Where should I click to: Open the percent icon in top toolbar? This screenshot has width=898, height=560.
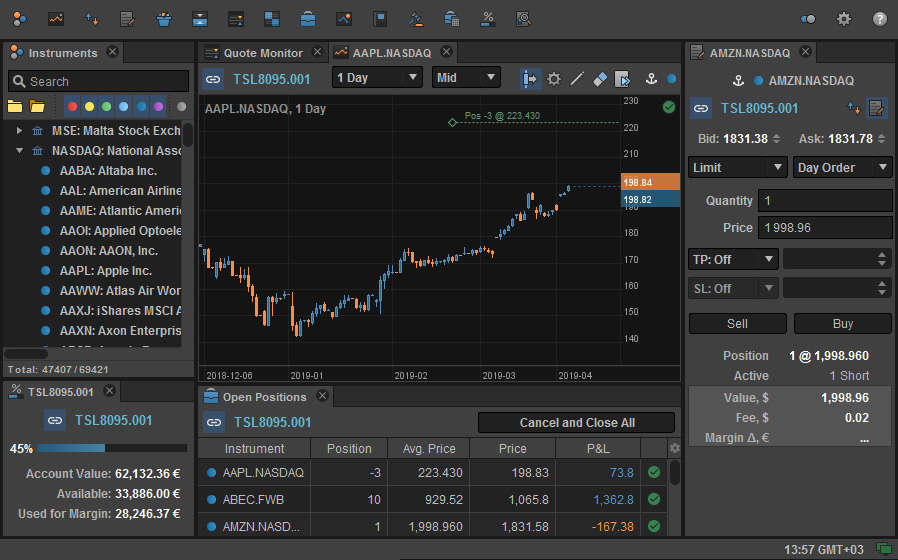coord(488,18)
